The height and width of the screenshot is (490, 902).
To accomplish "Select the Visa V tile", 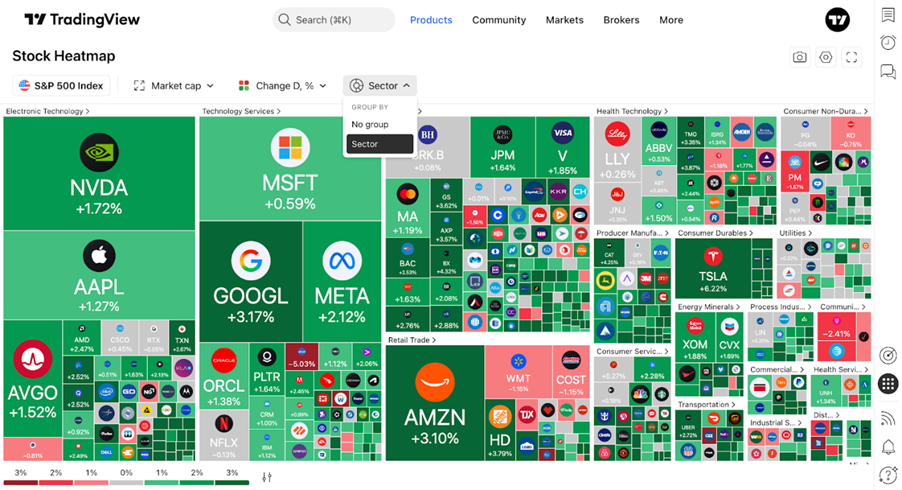I will [562, 147].
